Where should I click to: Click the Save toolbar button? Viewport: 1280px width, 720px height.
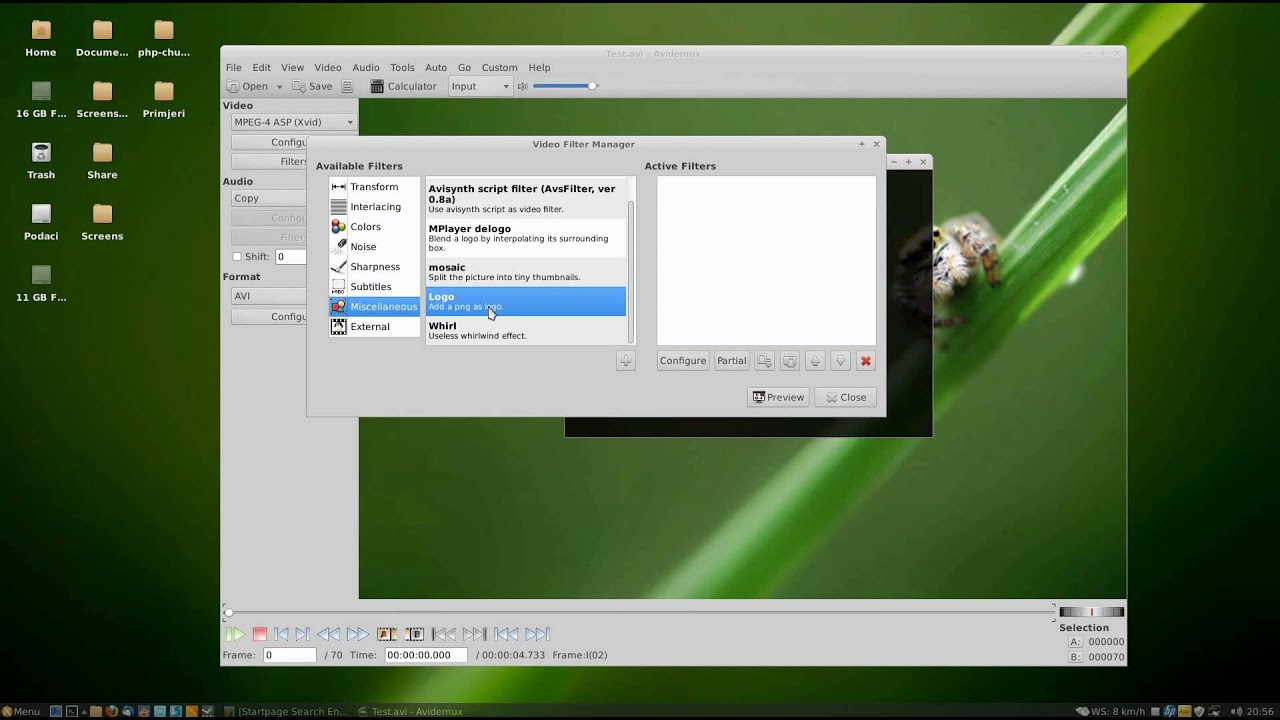click(x=312, y=87)
